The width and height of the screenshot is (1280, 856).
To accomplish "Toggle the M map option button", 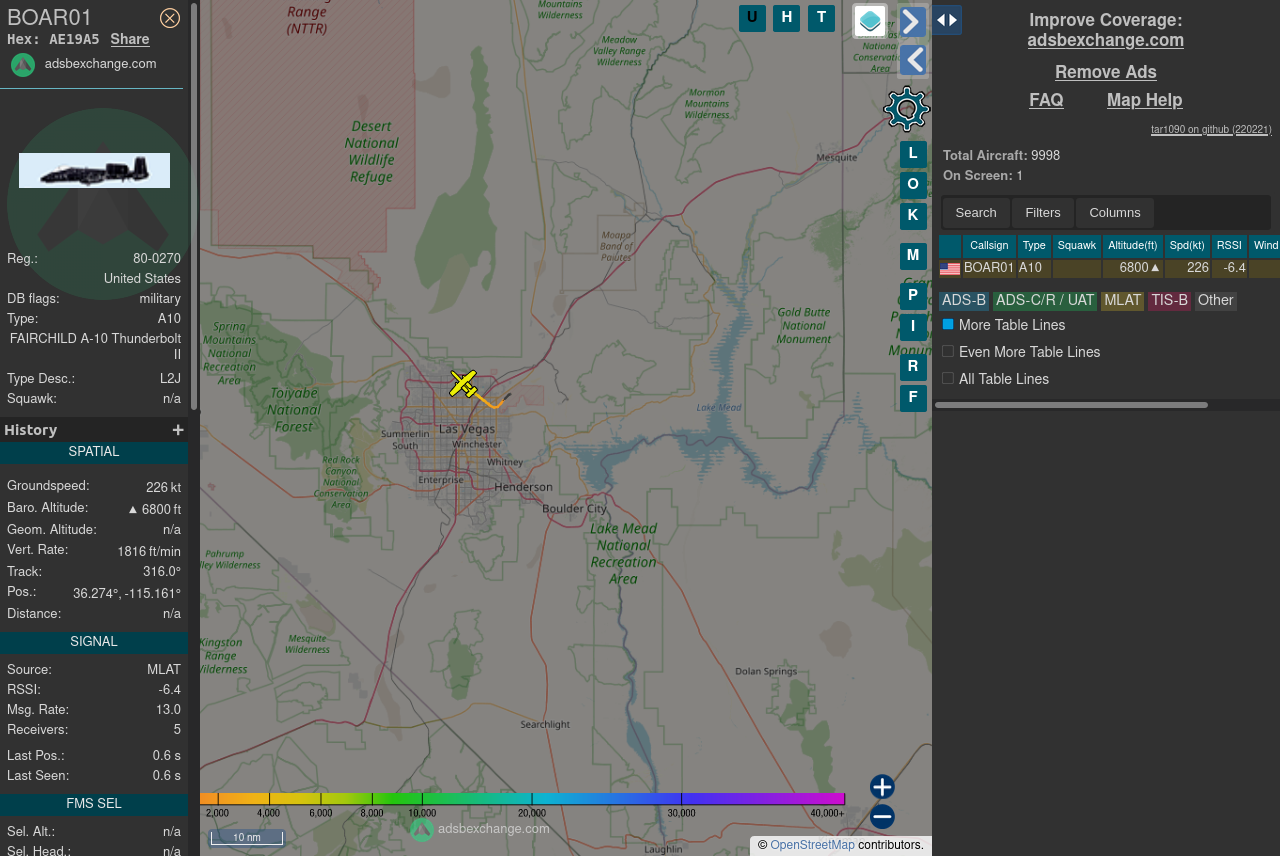I will pos(912,256).
